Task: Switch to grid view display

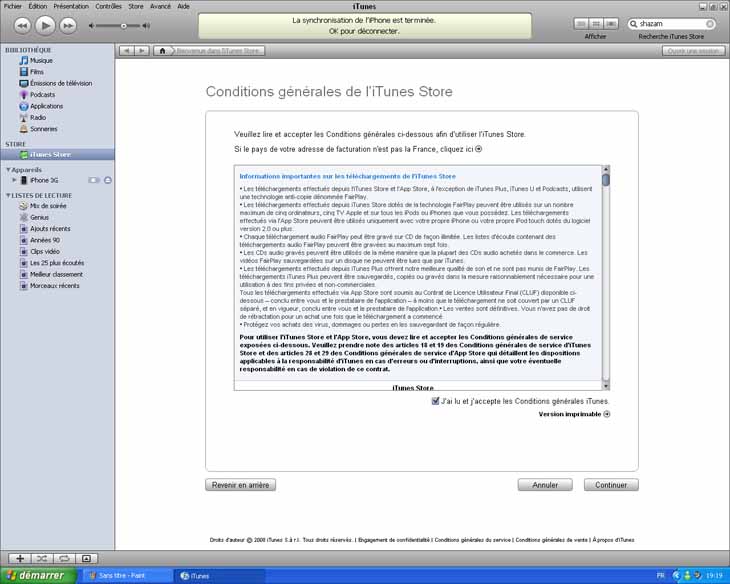Action: 595,23
